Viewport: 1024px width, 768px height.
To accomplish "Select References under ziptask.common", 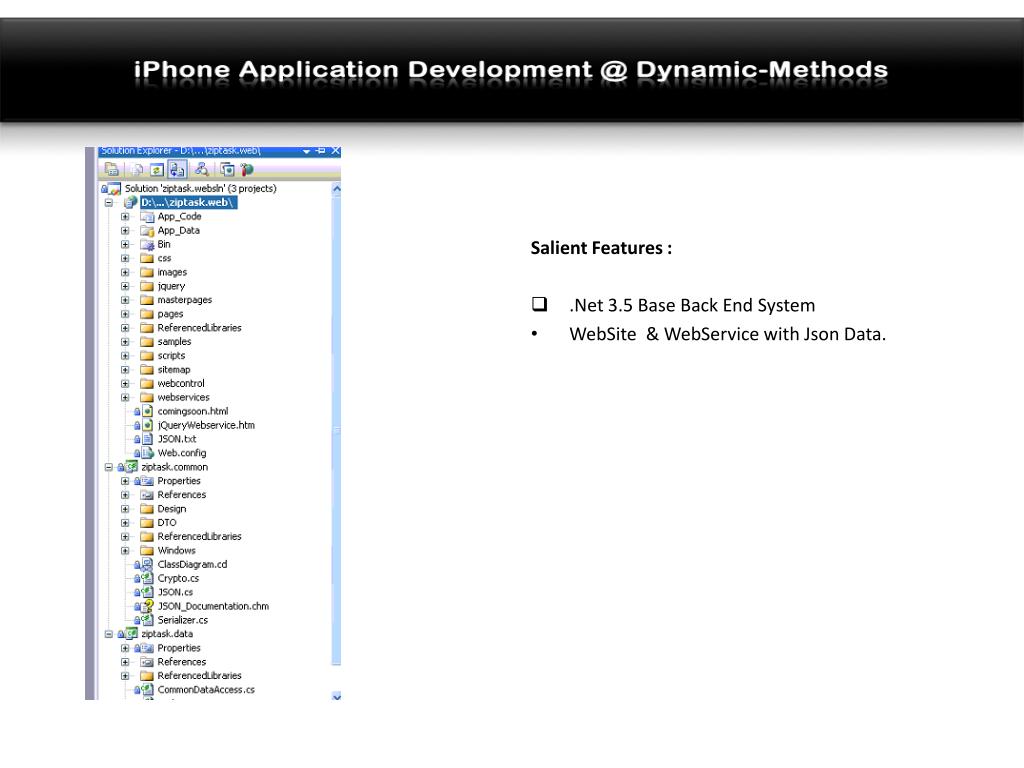I will tap(182, 495).
